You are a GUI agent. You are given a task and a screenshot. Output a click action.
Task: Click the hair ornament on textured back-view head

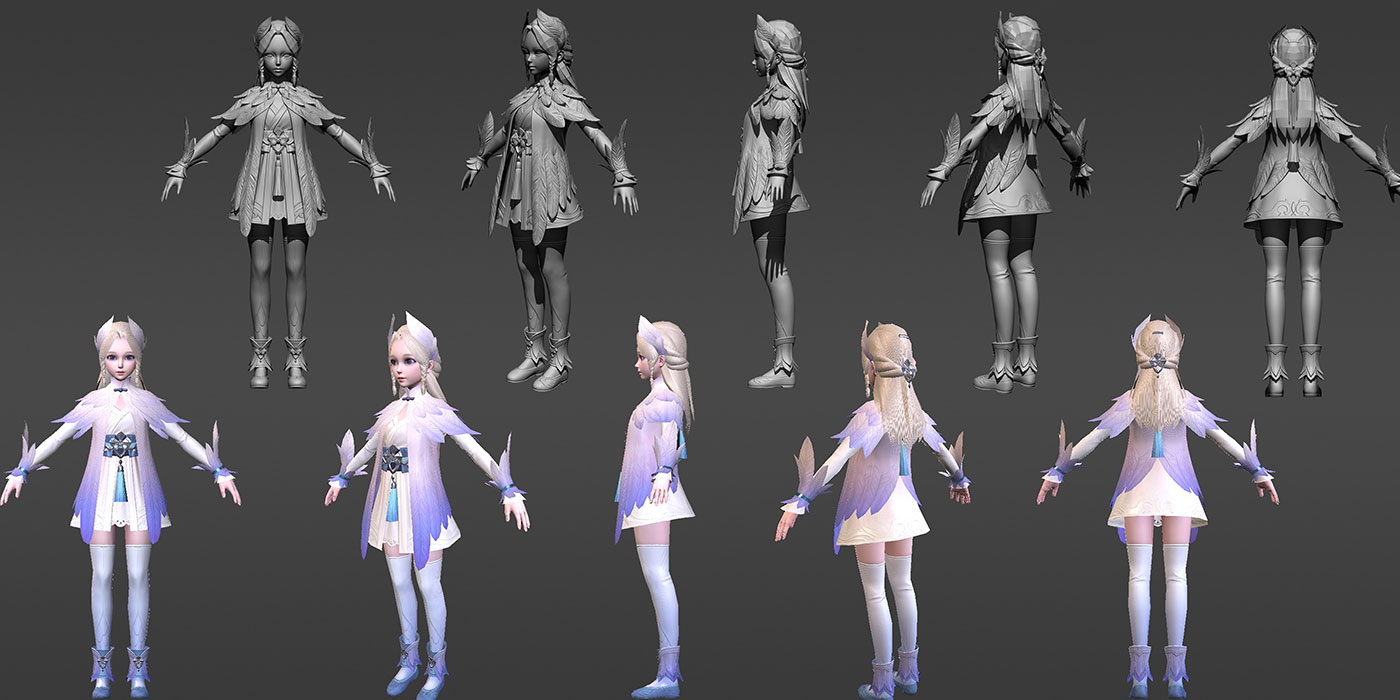point(1158,361)
